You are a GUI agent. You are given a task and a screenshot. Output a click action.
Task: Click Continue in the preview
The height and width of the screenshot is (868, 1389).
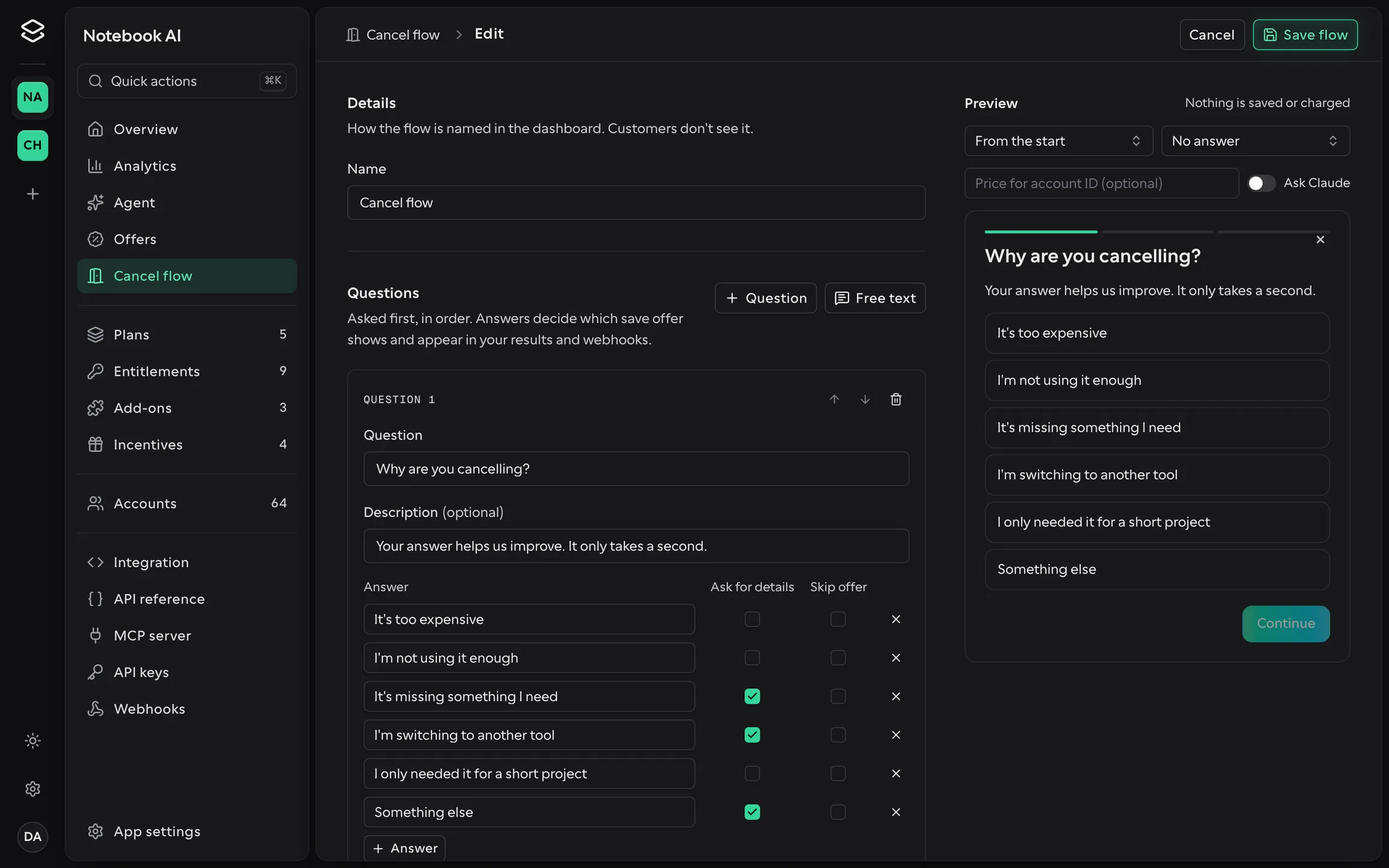tap(1286, 624)
